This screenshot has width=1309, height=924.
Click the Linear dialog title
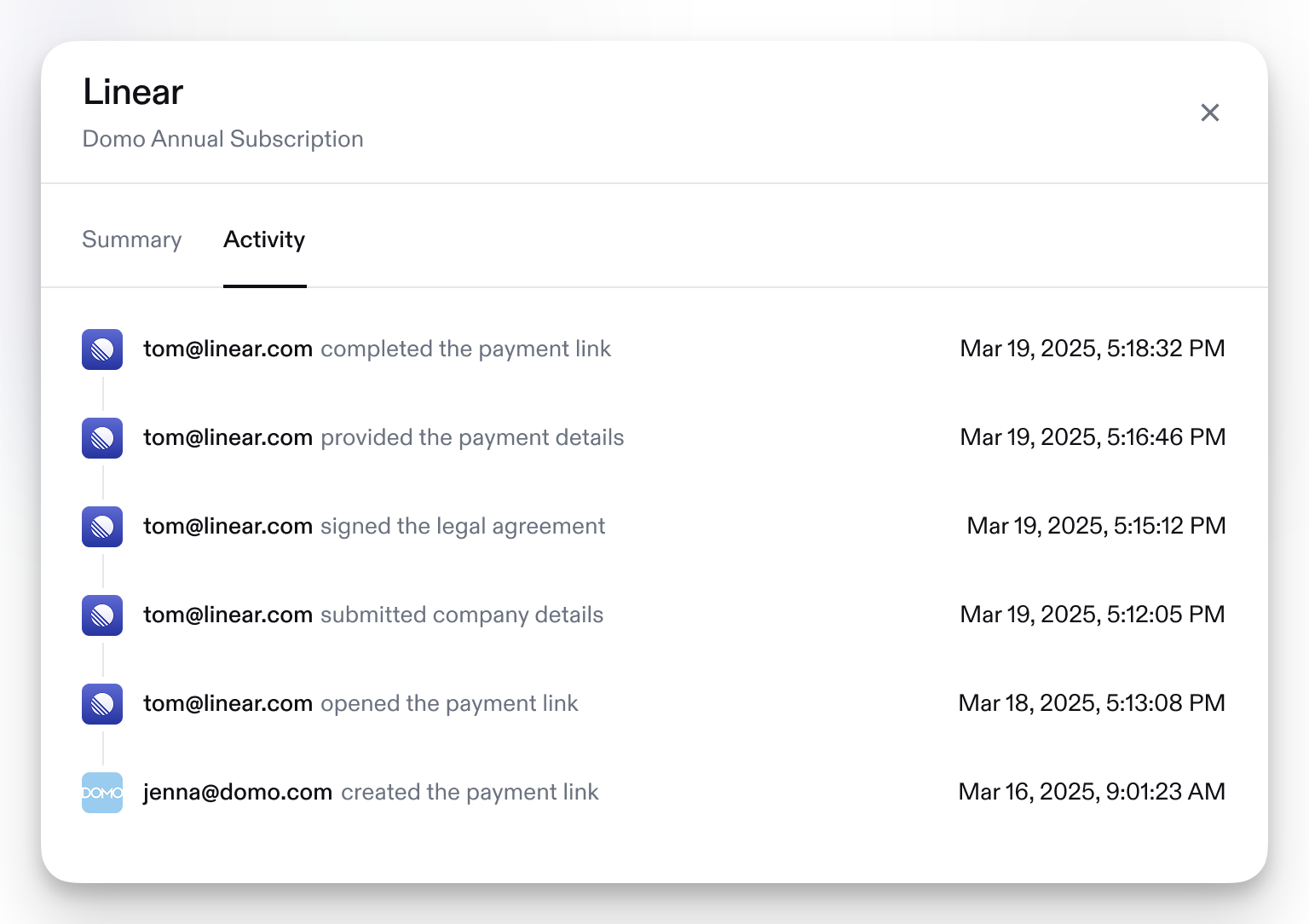(x=133, y=92)
